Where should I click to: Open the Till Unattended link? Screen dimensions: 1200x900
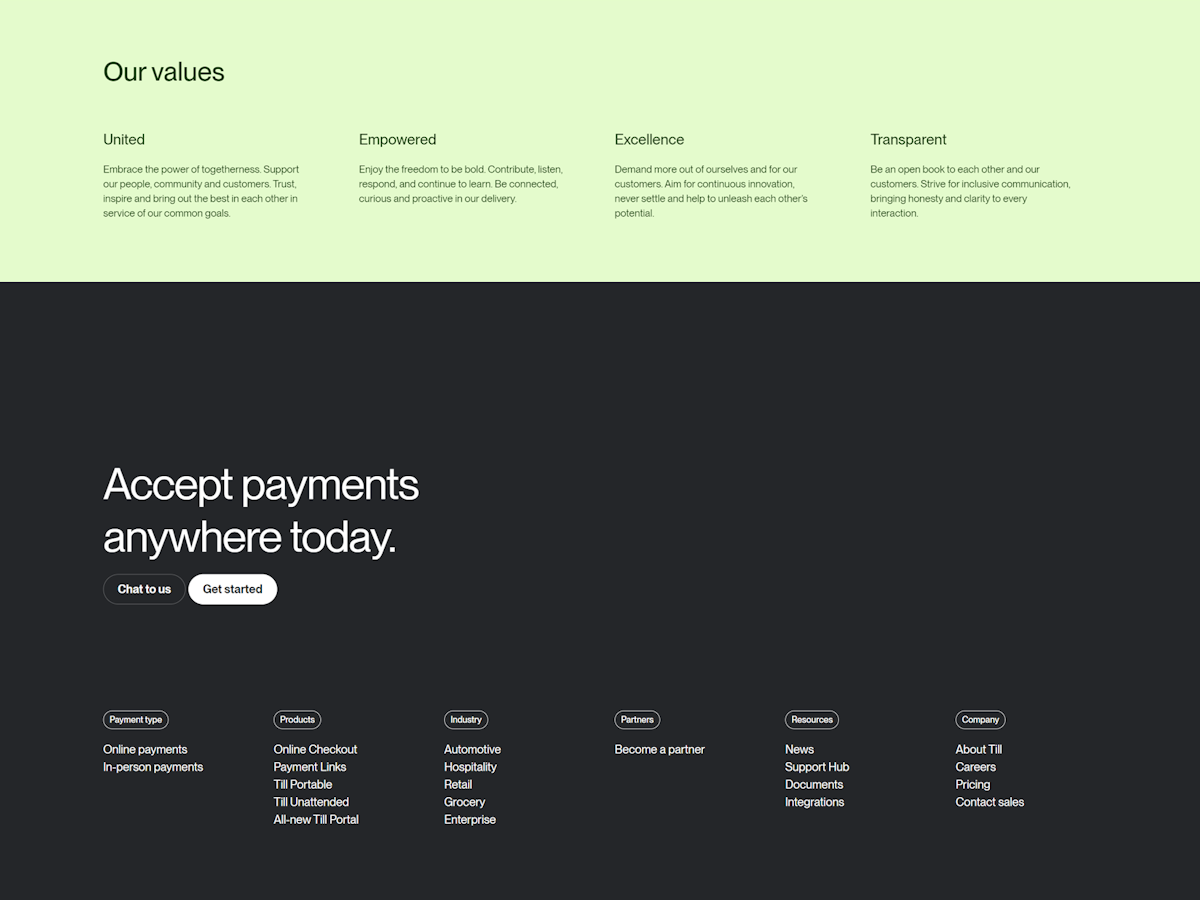(x=311, y=802)
